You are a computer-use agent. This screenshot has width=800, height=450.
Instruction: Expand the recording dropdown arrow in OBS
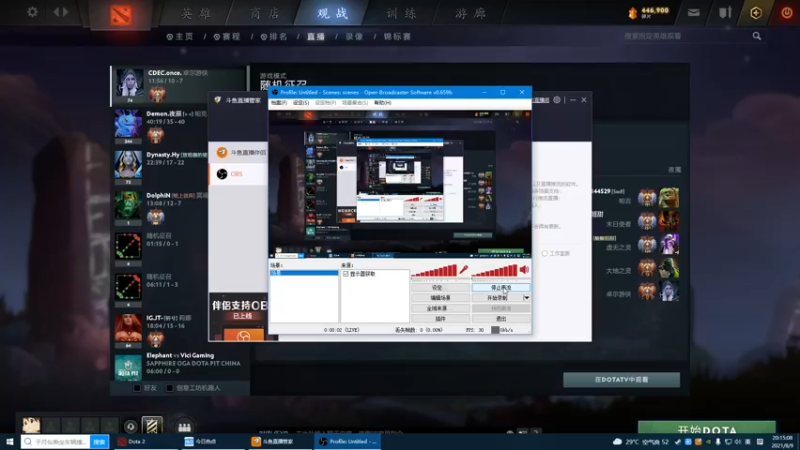tap(527, 298)
